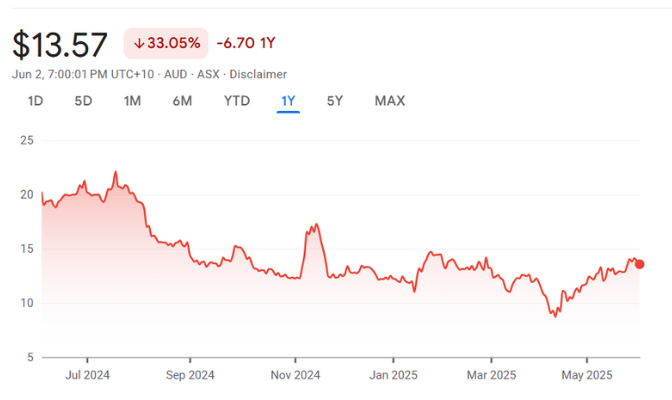The width and height of the screenshot is (672, 400).
Task: Click the Nov 2024 axis label
Action: (295, 376)
